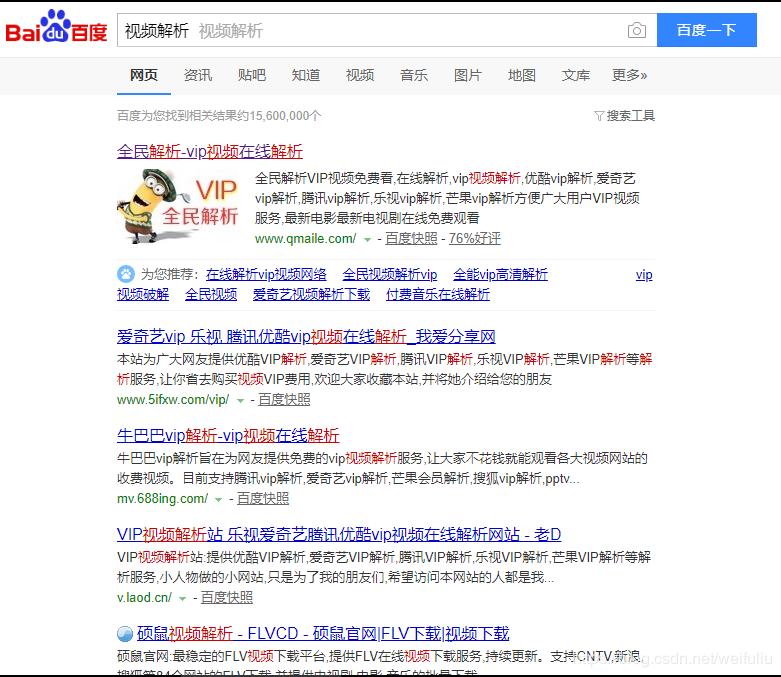Click the v.laod.cn/ URL
This screenshot has height=677, width=781.
click(144, 597)
